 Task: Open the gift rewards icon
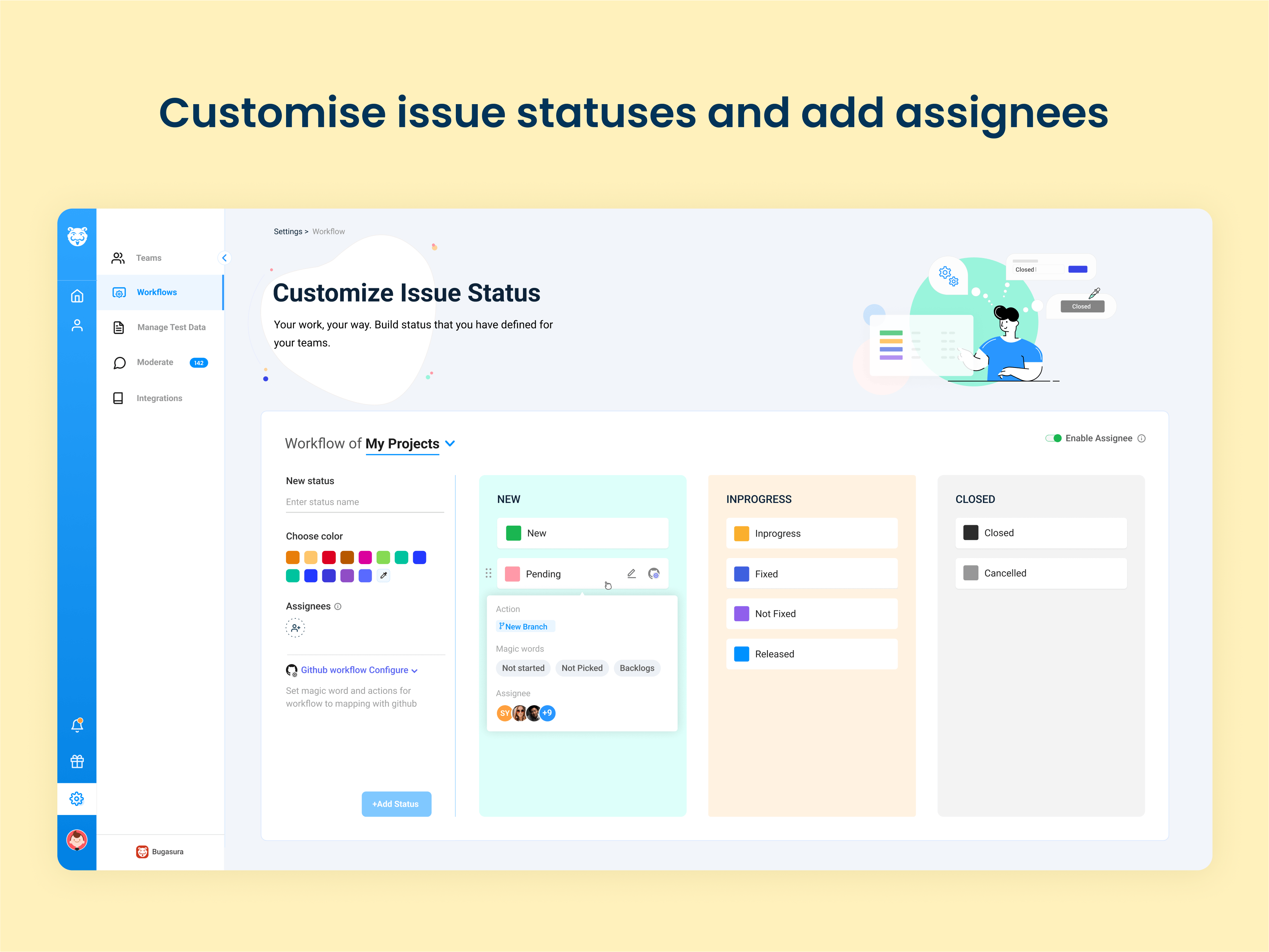77,761
